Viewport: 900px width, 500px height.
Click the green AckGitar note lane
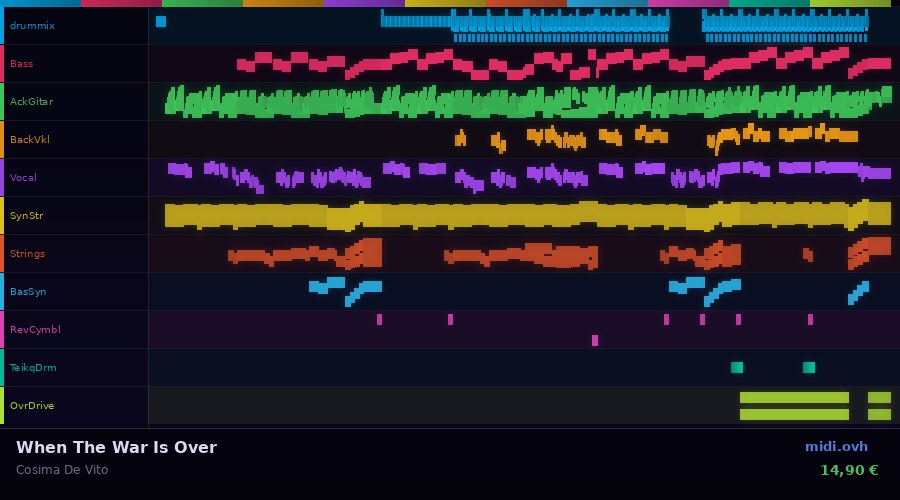500,102
